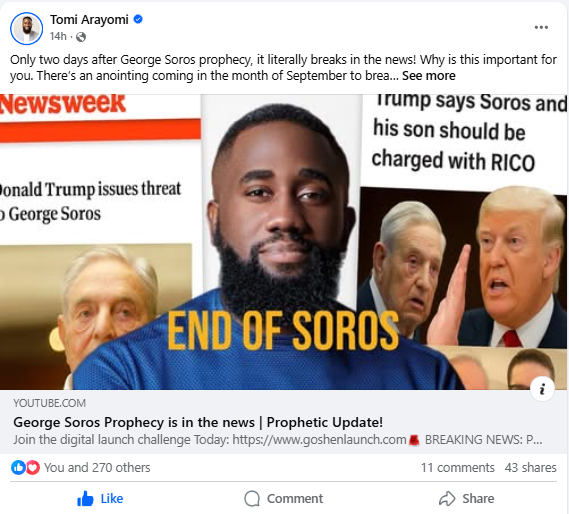The image size is (569, 514).
Task: View the 11 comments
Action: click(458, 468)
